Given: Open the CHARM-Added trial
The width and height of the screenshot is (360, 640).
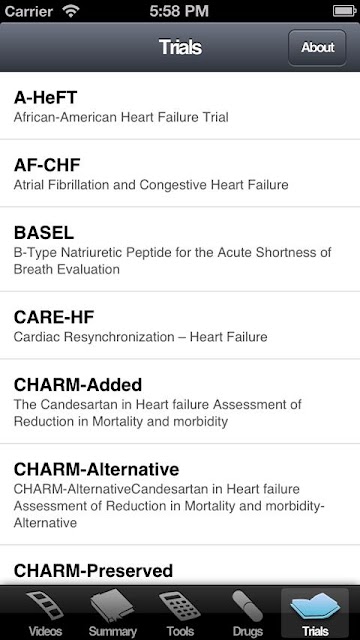Looking at the screenshot, I should pos(180,401).
